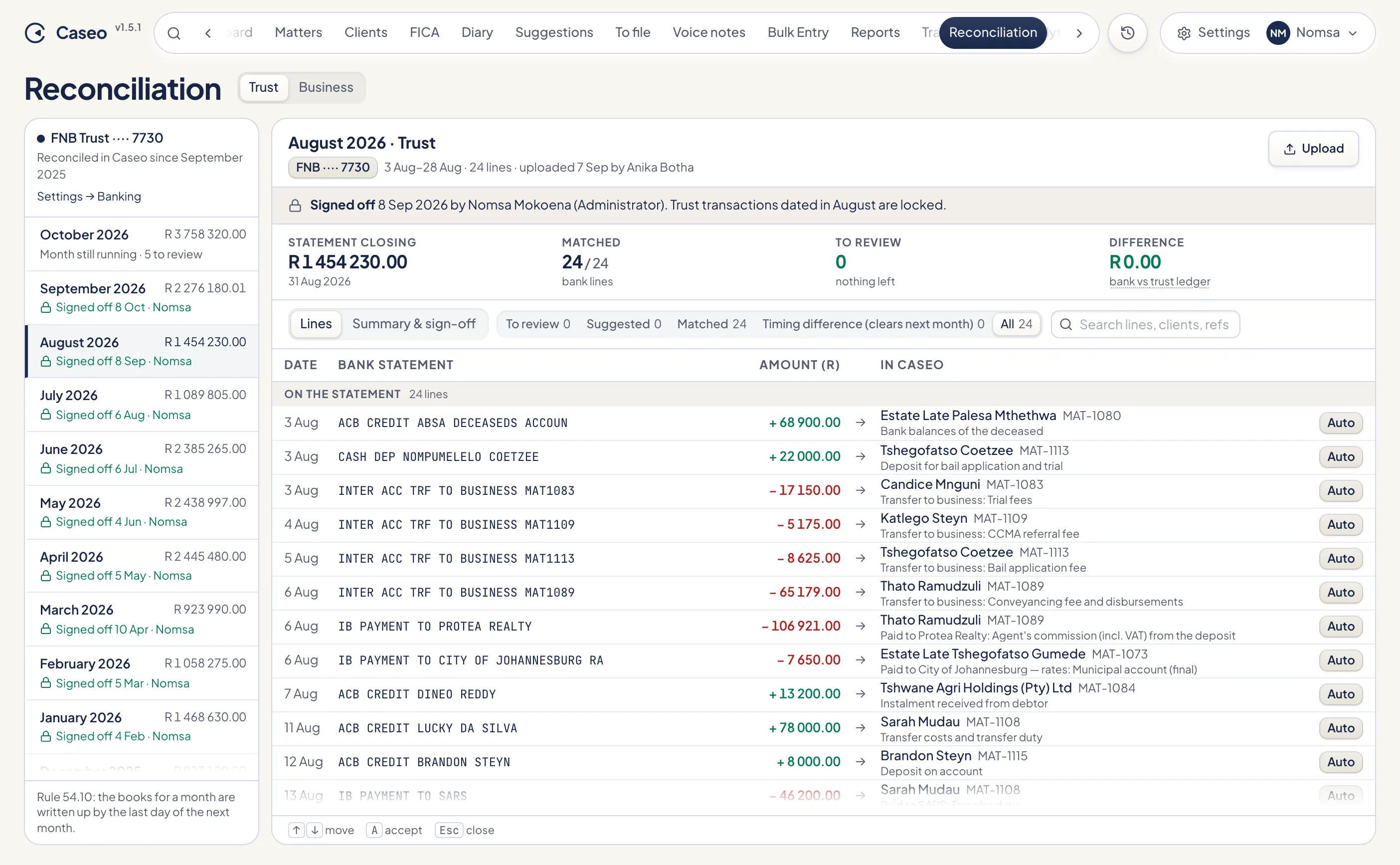
Task: Select the Lines view toggle
Action: 316,324
